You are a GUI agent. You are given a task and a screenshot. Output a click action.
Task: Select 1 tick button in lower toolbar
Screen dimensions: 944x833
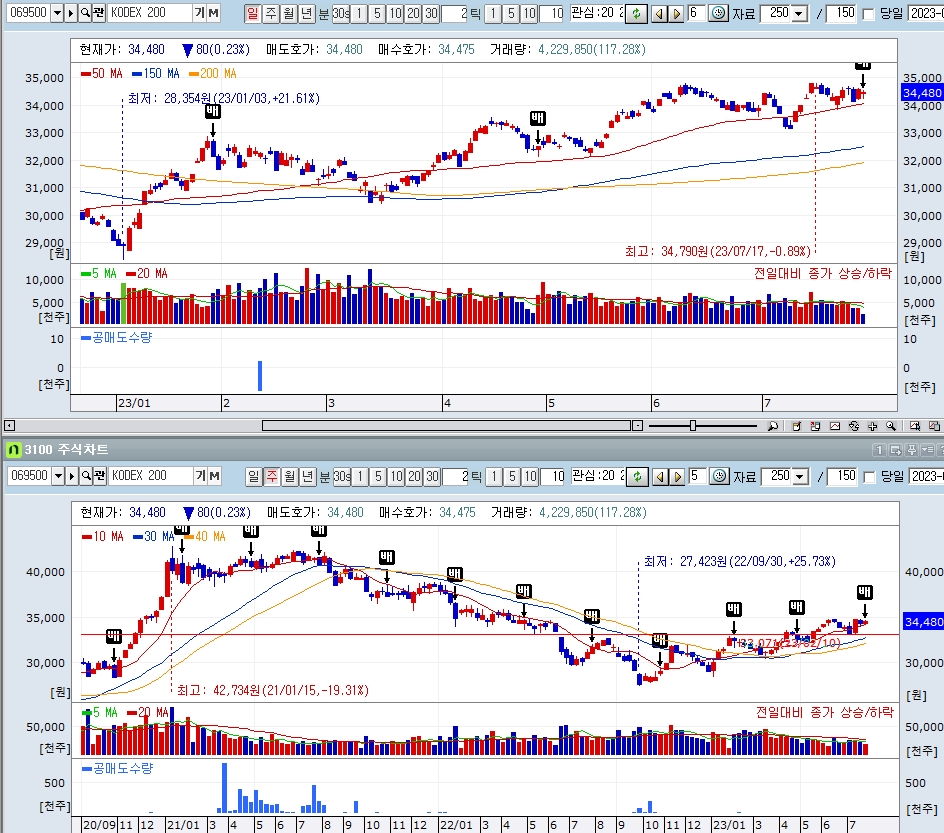pos(494,476)
